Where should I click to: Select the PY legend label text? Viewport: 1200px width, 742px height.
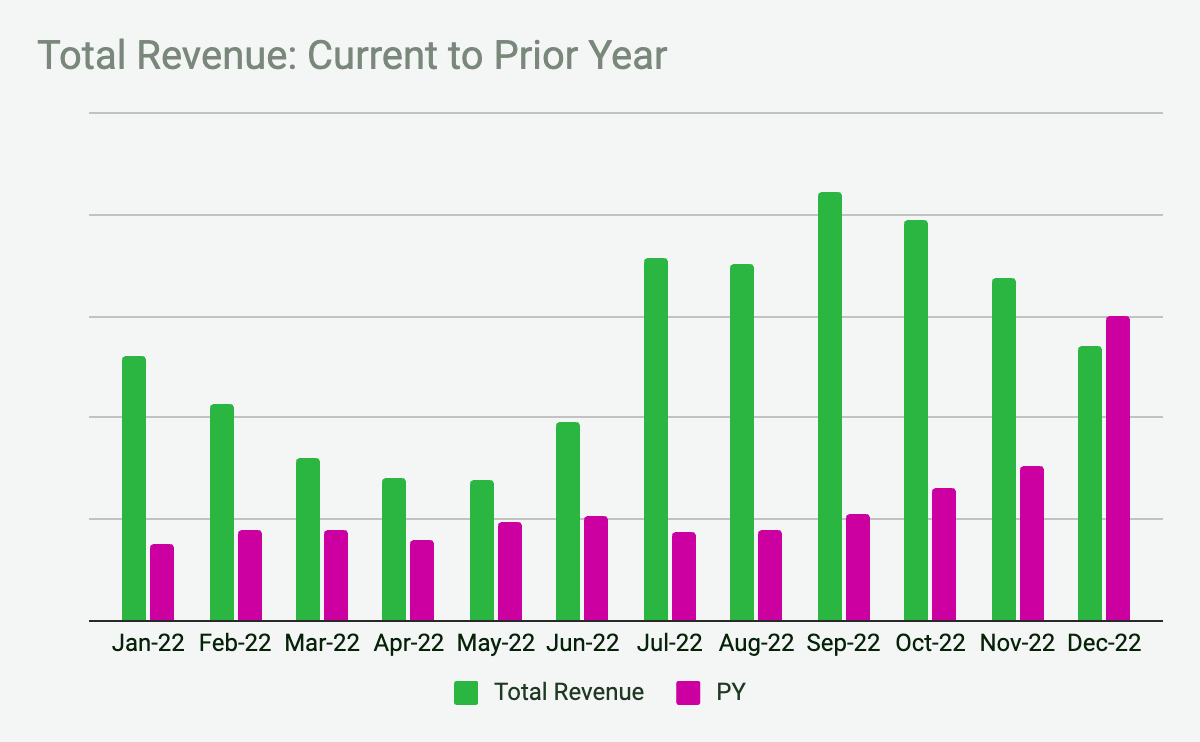(x=731, y=692)
